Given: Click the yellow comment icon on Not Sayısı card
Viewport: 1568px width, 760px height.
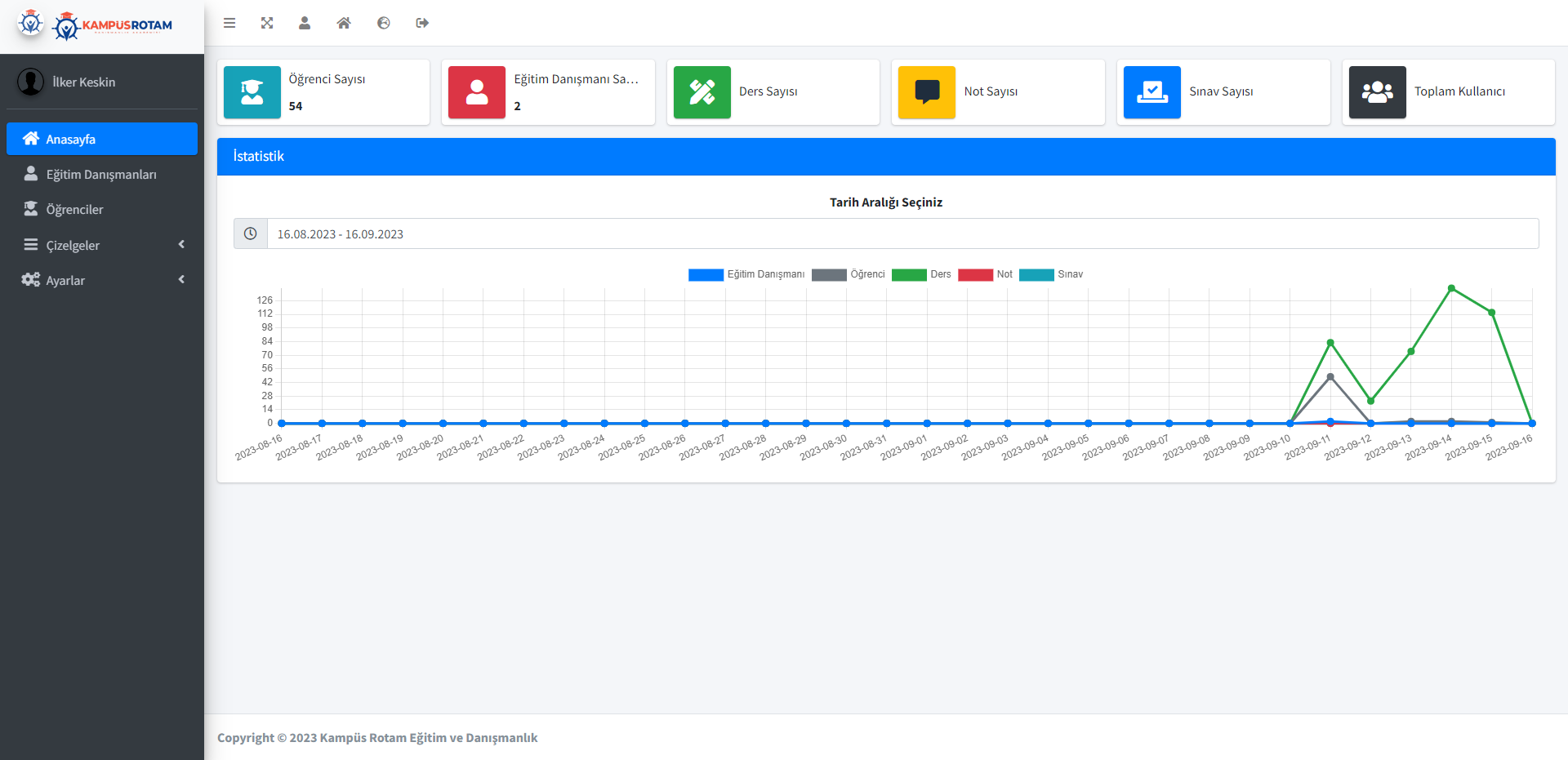Looking at the screenshot, I should coord(927,92).
